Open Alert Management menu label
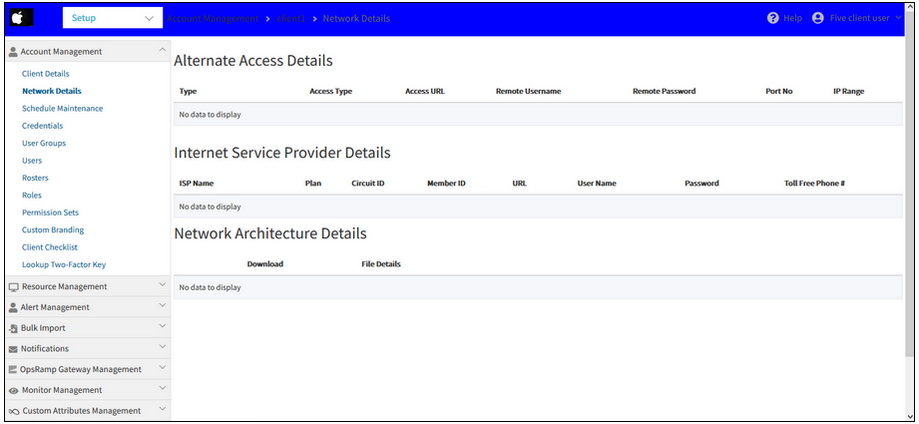919x424 pixels. click(x=55, y=307)
